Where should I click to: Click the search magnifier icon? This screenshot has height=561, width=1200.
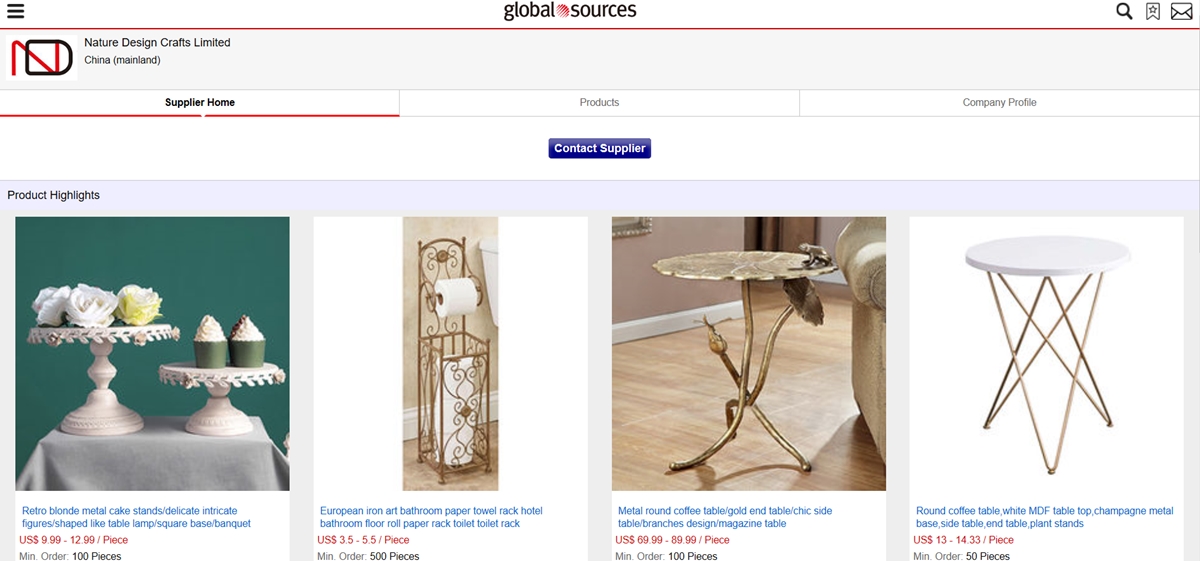[1124, 12]
